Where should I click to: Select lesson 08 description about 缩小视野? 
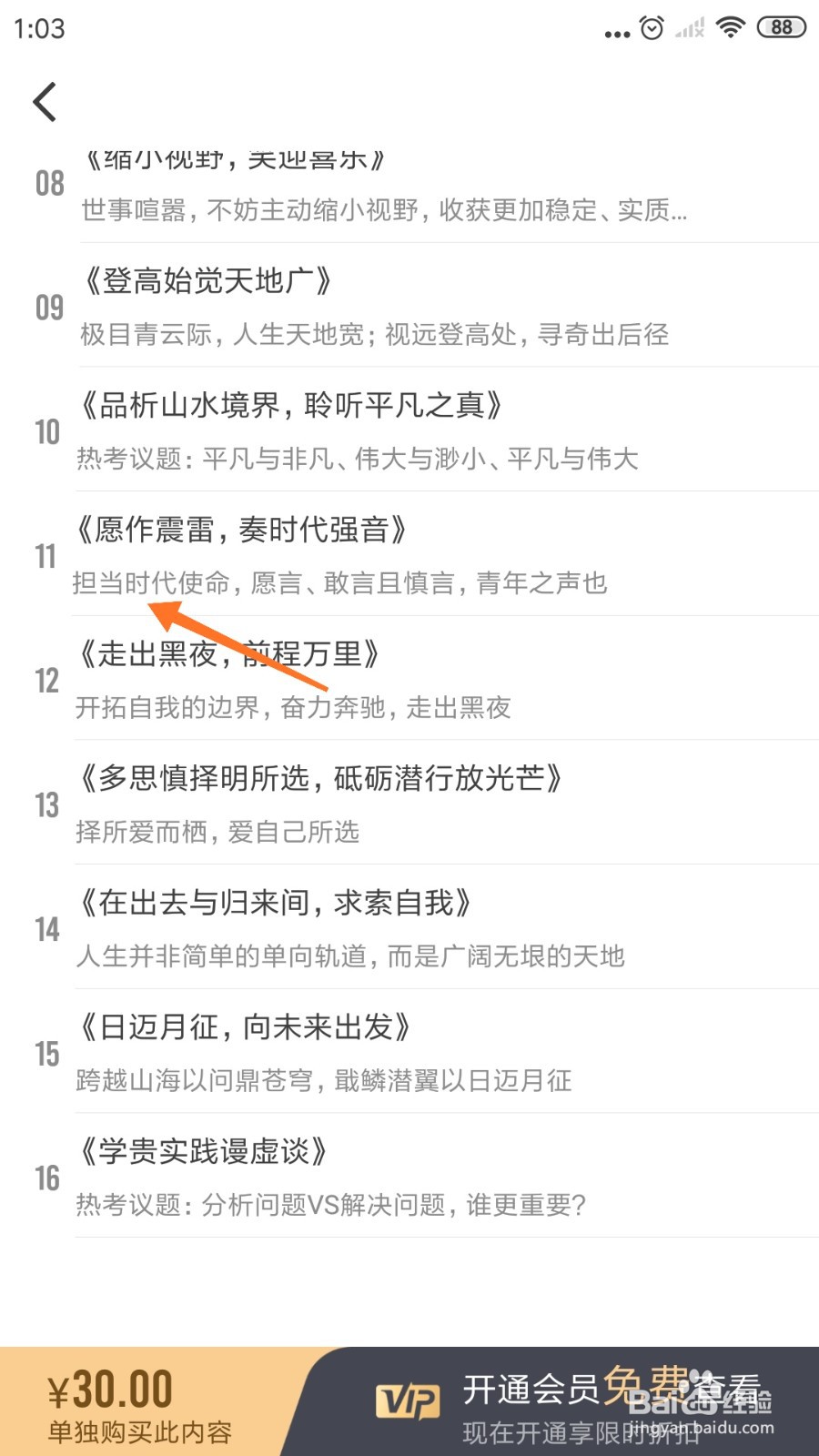(x=383, y=210)
